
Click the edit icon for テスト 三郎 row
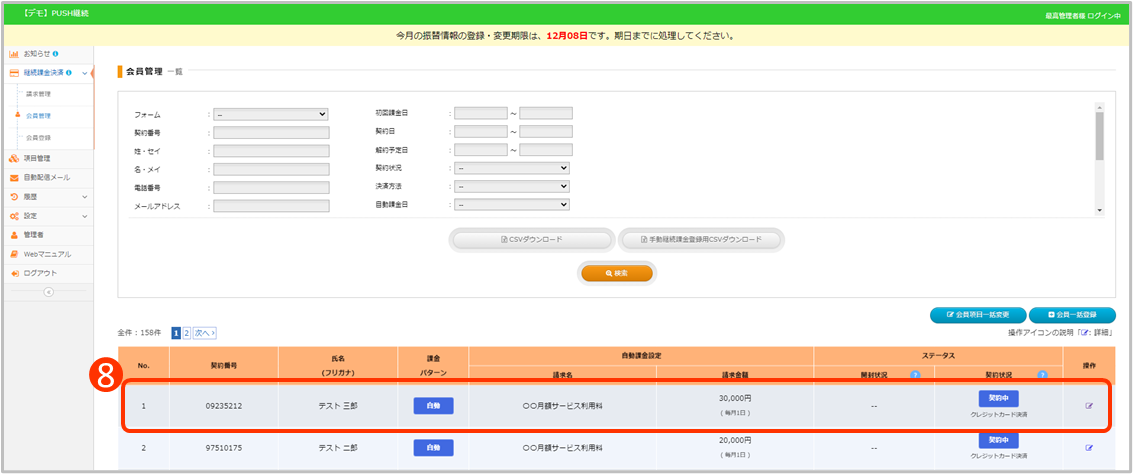[1089, 406]
